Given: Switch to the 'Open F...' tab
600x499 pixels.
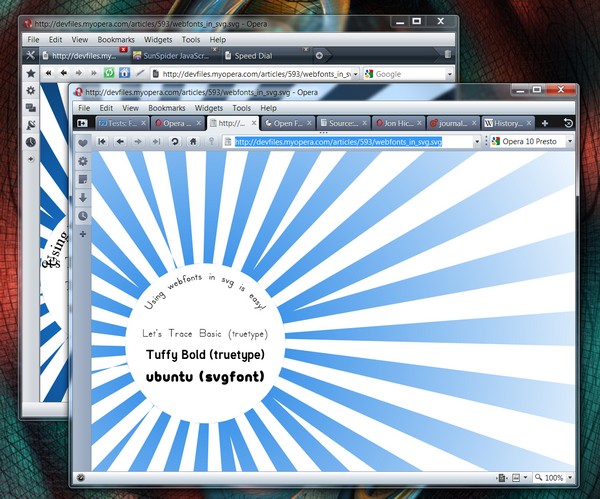Looking at the screenshot, I should 288,123.
